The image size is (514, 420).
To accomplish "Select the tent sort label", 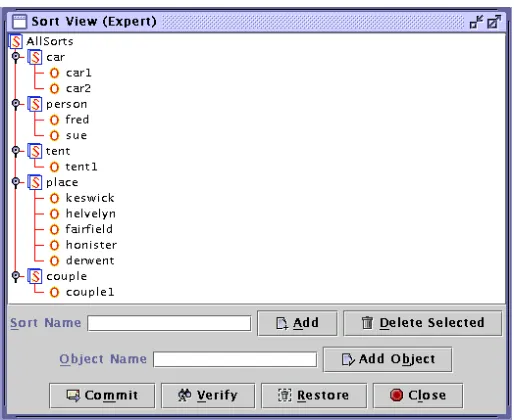I will click(58, 151).
